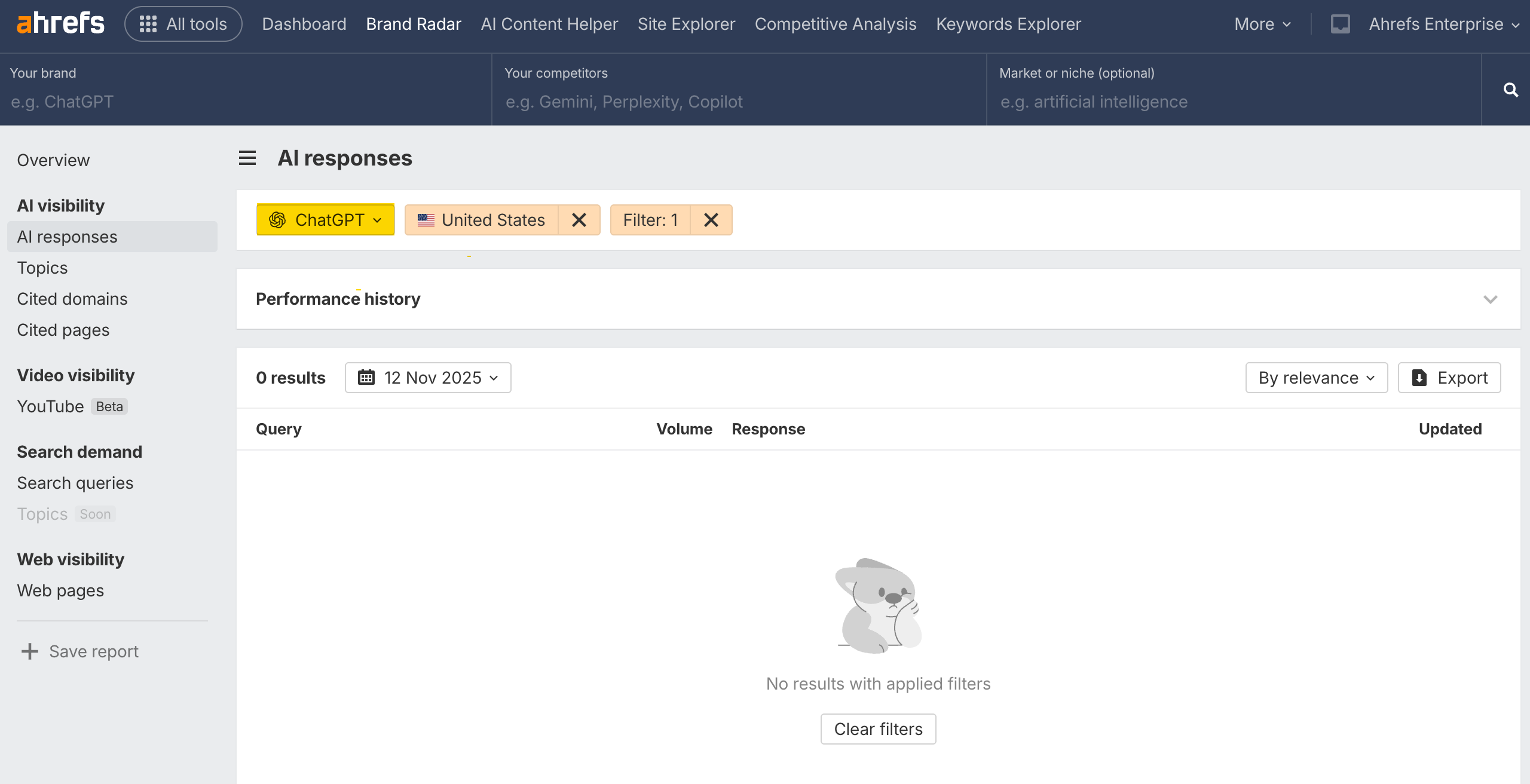Focus the Your competitors input field
This screenshot has height=784, width=1530.
[739, 102]
